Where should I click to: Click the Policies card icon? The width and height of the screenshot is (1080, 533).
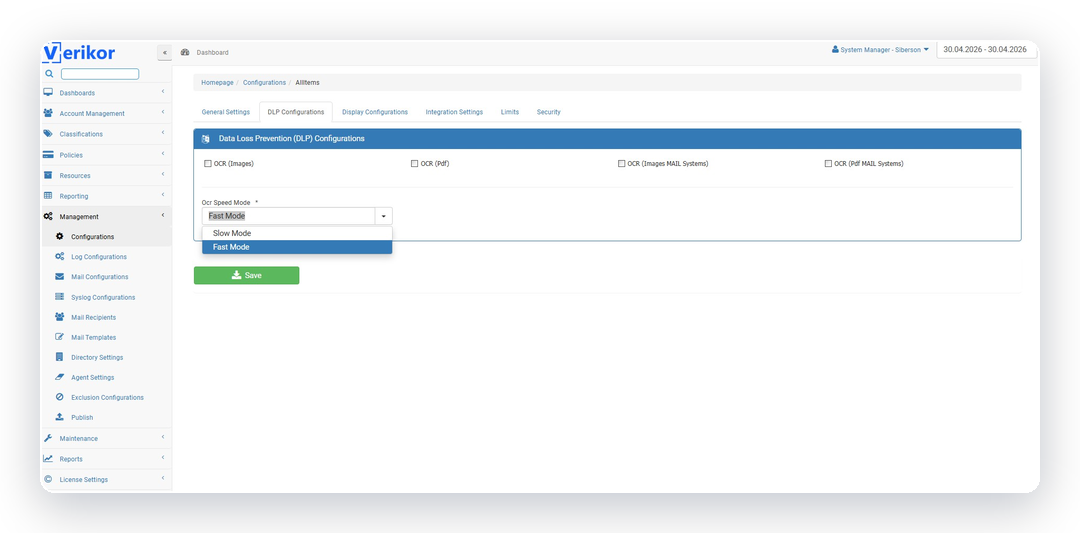coord(48,154)
